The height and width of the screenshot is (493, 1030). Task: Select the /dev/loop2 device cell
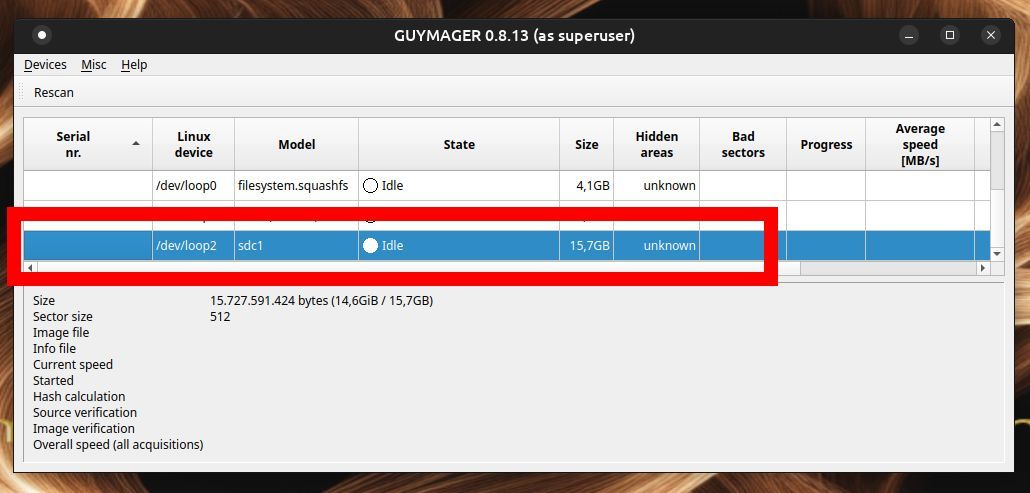pos(194,246)
